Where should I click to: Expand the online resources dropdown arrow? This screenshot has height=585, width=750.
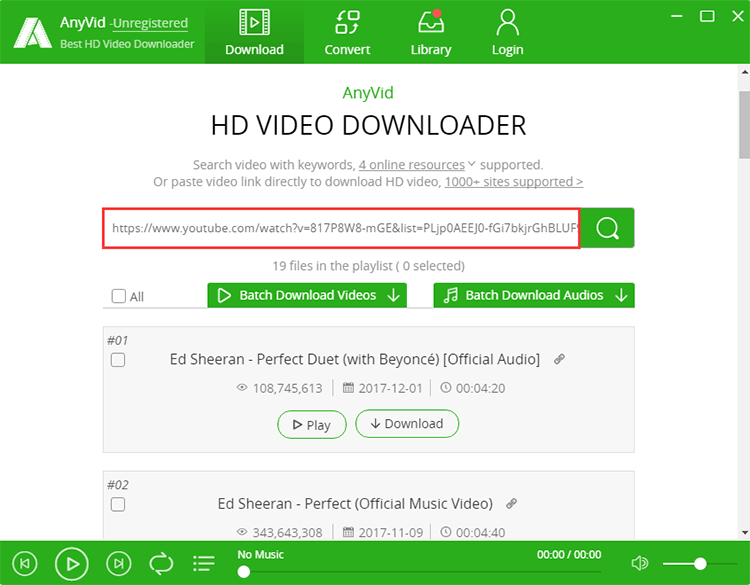pyautogui.click(x=472, y=164)
